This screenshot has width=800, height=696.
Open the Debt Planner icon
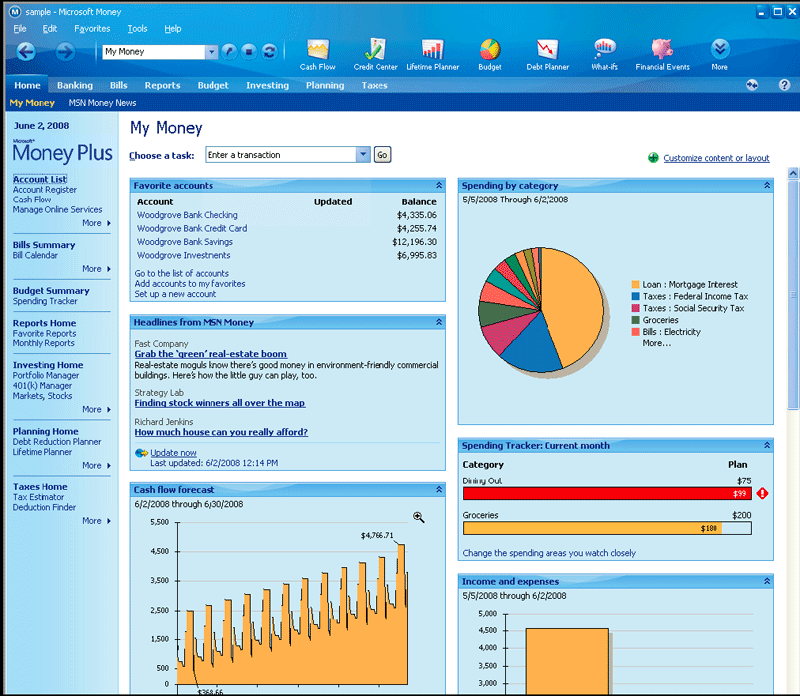pos(547,50)
